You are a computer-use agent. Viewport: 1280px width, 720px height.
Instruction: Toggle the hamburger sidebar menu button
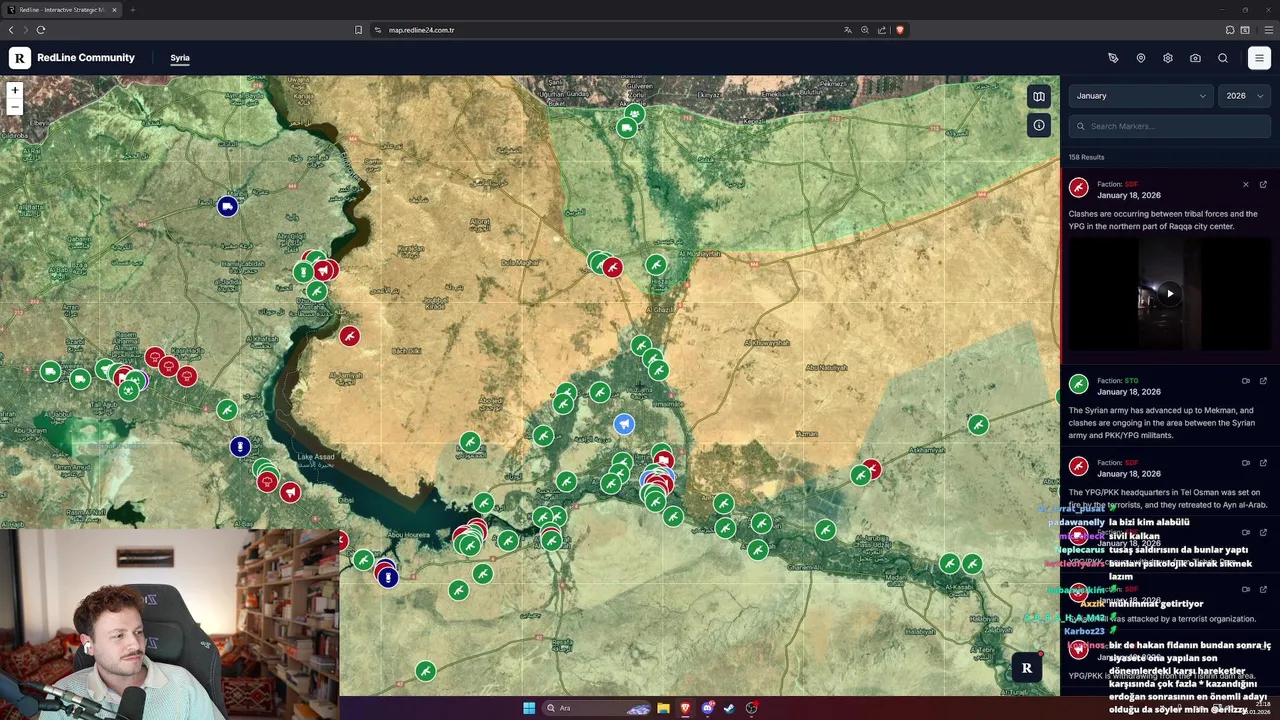click(x=1259, y=58)
